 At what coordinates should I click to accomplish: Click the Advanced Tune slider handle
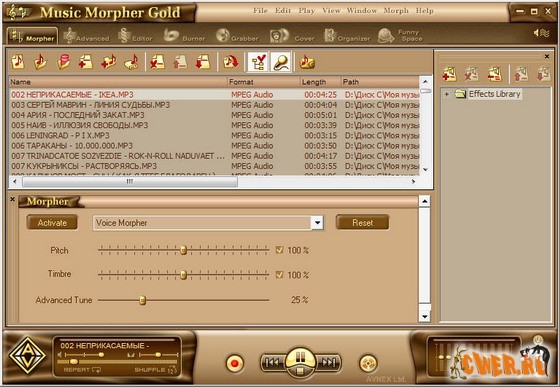point(142,300)
